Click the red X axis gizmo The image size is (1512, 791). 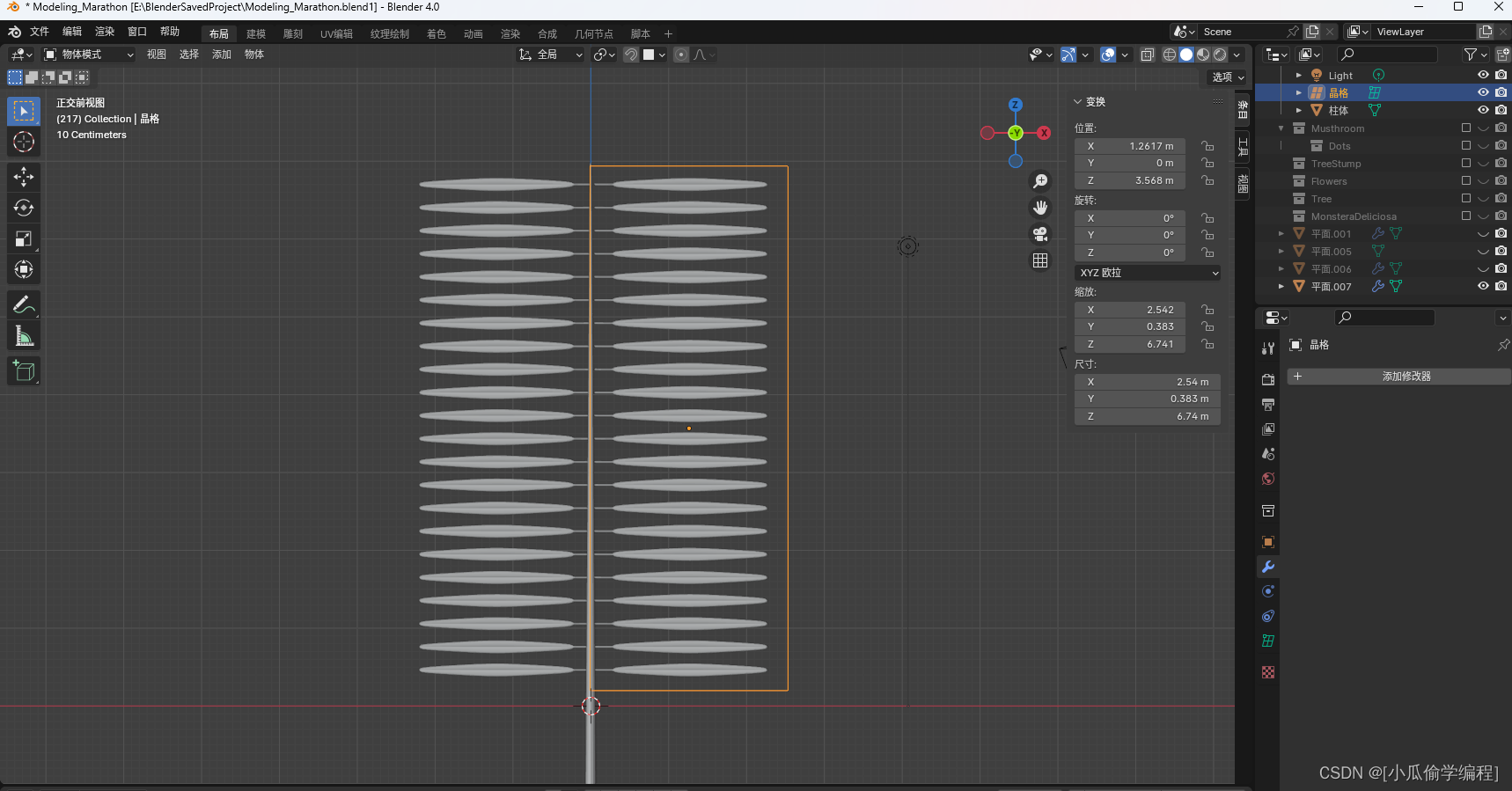[x=1044, y=133]
